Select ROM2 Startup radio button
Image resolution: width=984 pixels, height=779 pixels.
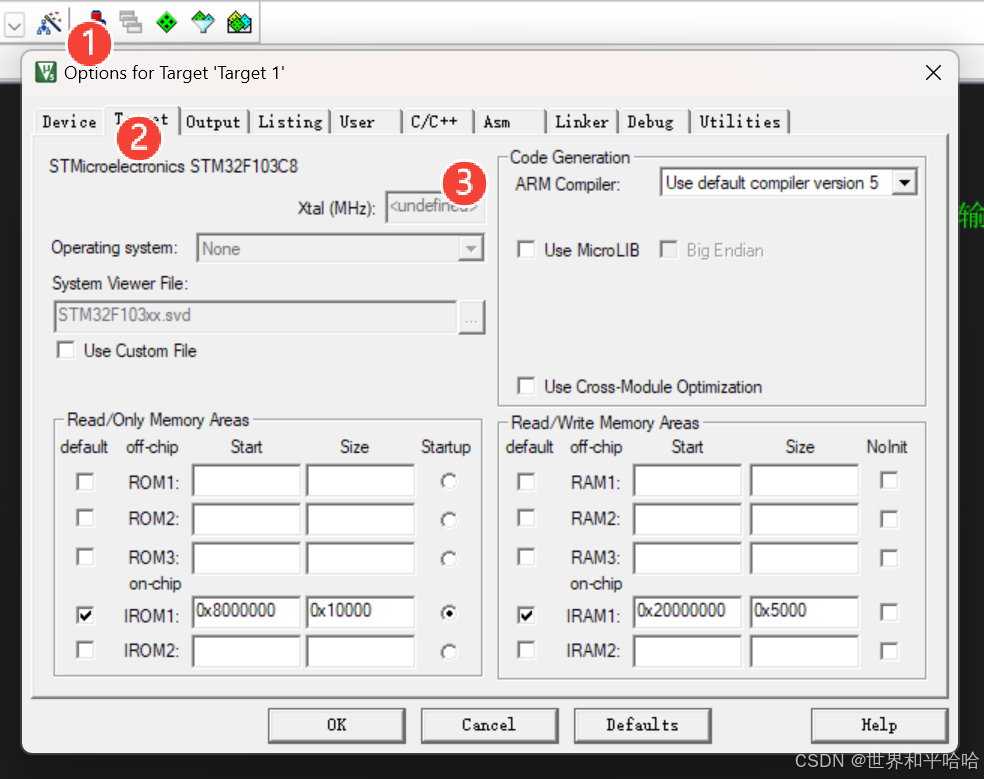(x=448, y=520)
